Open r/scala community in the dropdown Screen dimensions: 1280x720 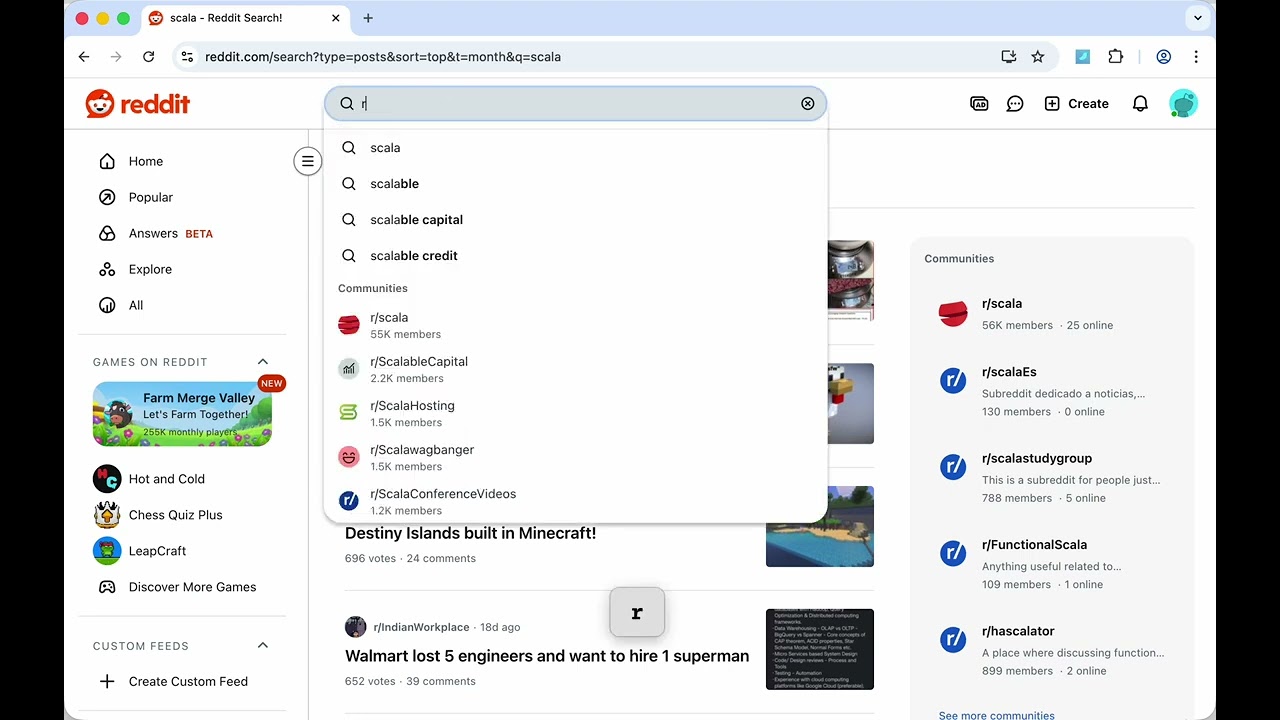(575, 325)
